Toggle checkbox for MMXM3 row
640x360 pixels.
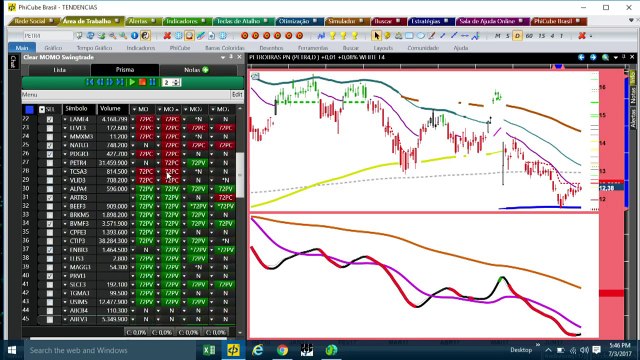[50, 137]
